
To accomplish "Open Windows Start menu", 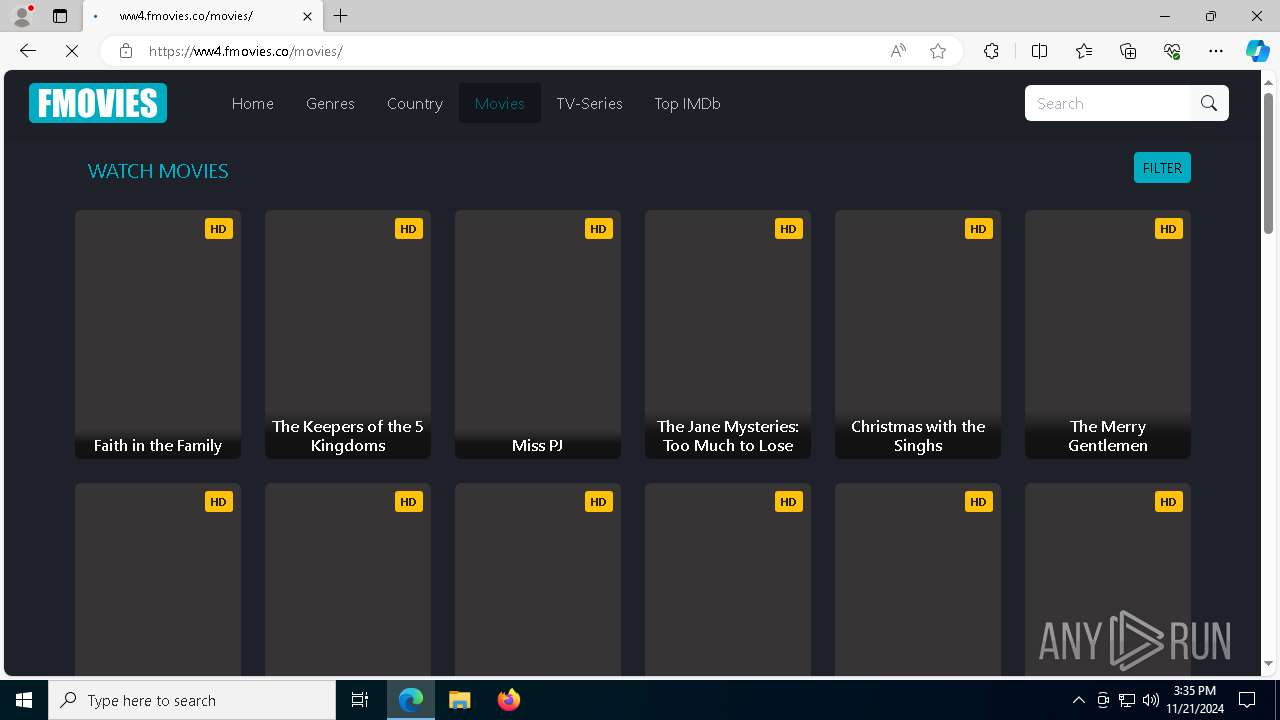I will click(x=24, y=700).
